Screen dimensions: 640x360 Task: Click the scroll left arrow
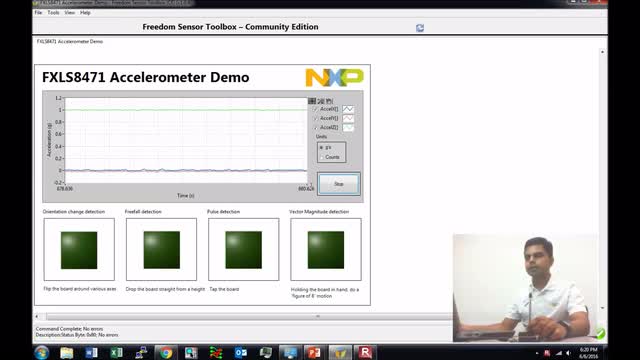tap(37, 316)
